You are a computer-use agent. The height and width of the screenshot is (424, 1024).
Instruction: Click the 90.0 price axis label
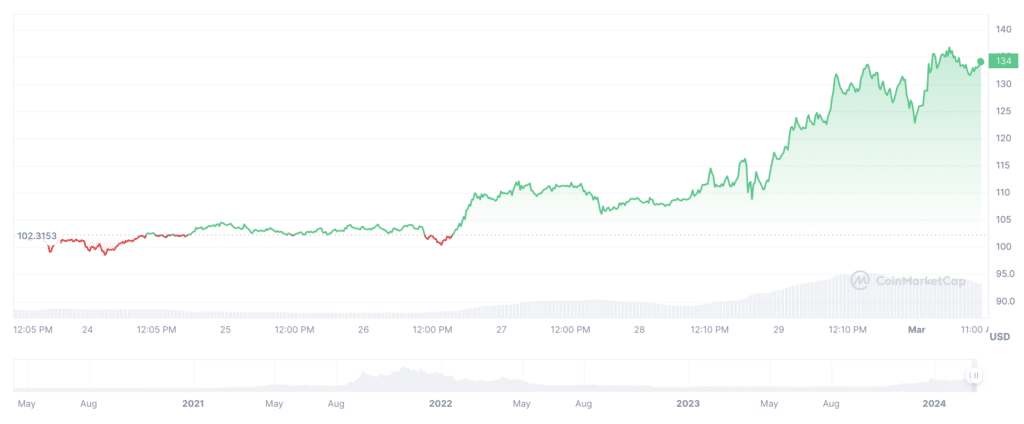click(x=1003, y=301)
